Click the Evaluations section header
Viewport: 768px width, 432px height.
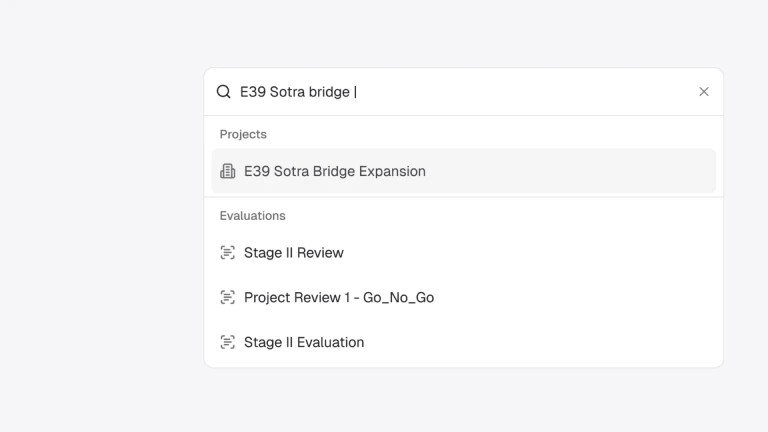click(253, 216)
